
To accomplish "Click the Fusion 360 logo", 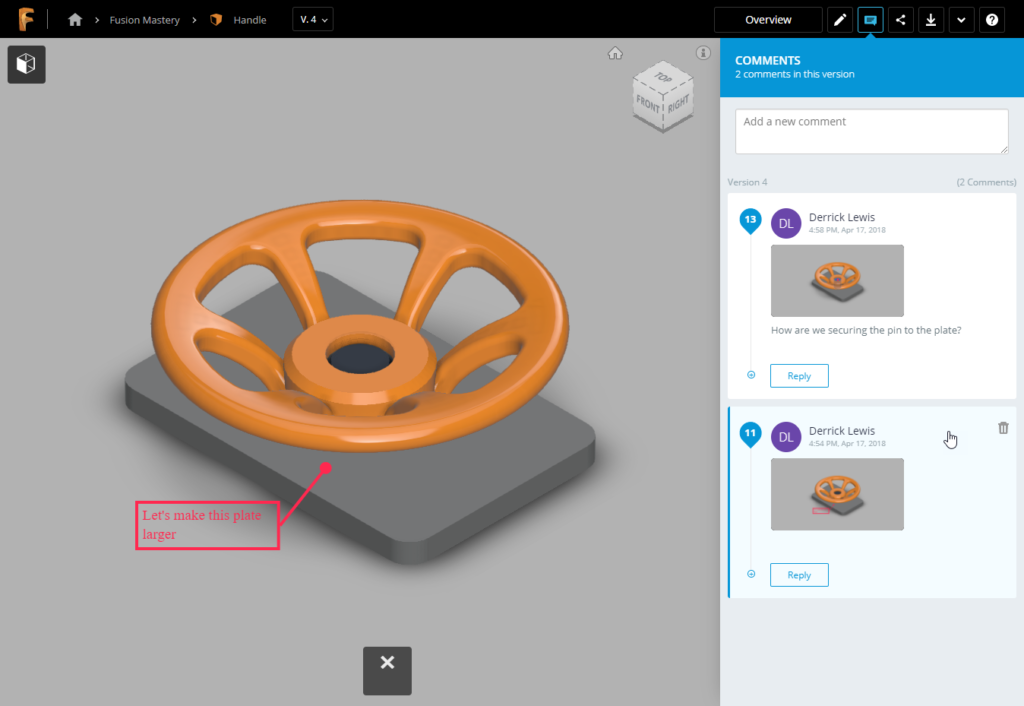I will point(27,18).
